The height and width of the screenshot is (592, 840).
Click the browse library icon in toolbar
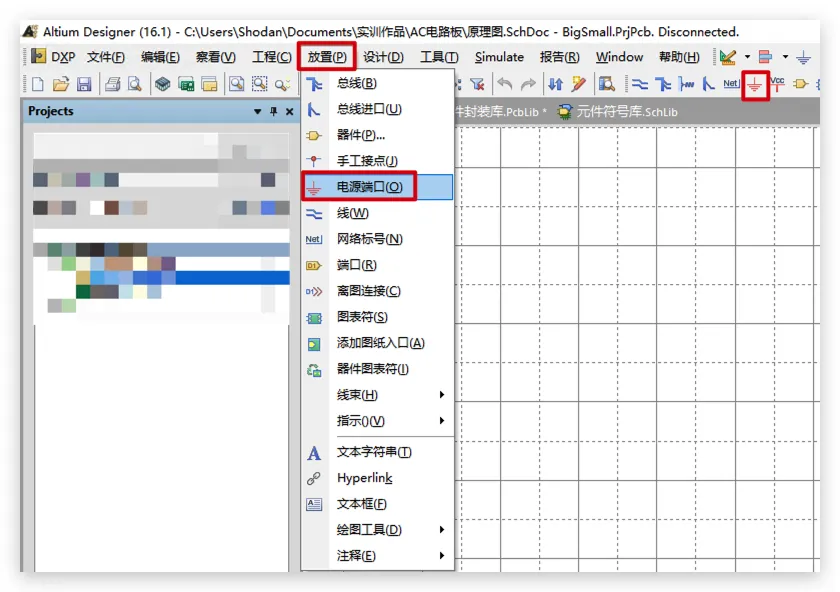[x=606, y=84]
